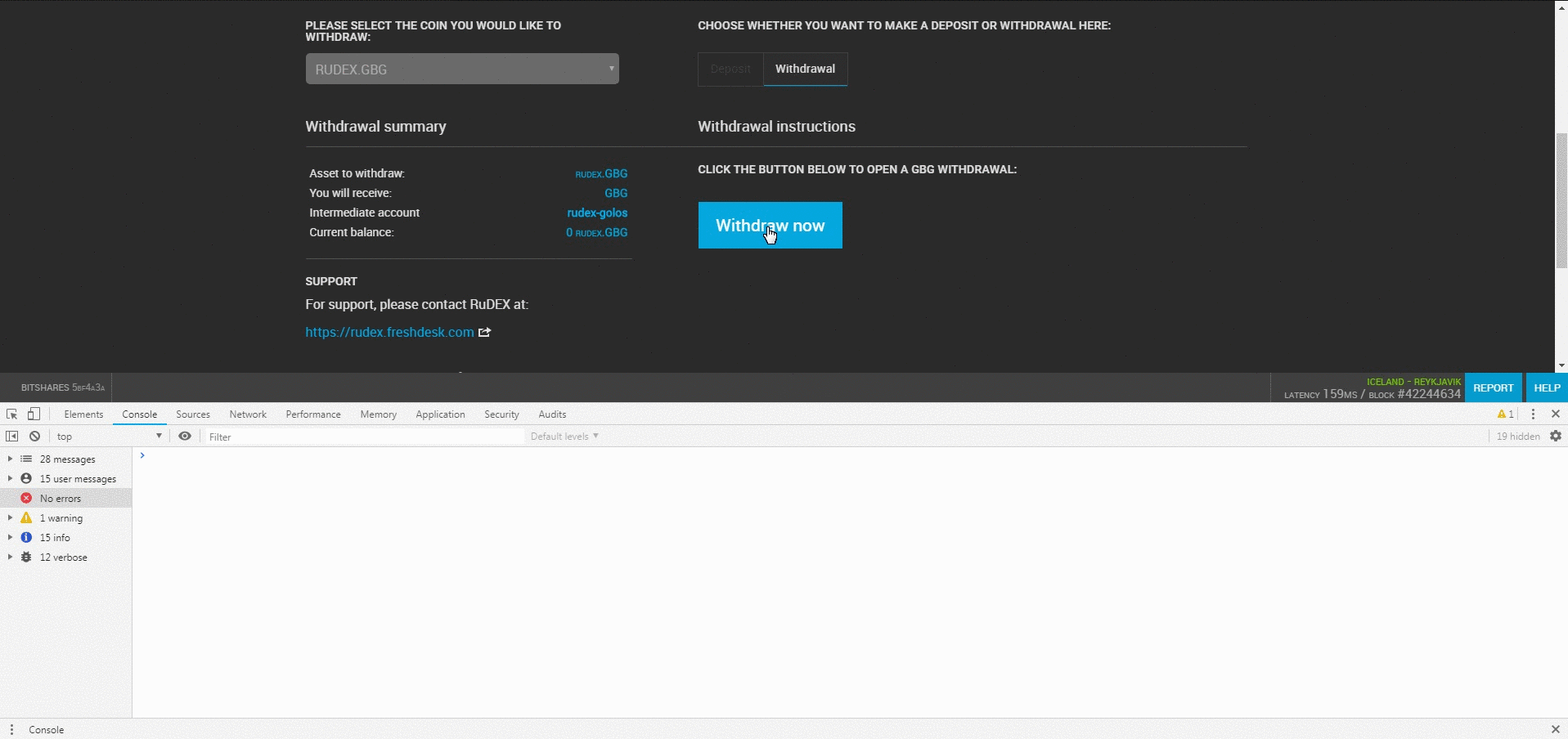Click the Console label in the bottom drawer
The height and width of the screenshot is (739, 1568).
click(x=46, y=730)
